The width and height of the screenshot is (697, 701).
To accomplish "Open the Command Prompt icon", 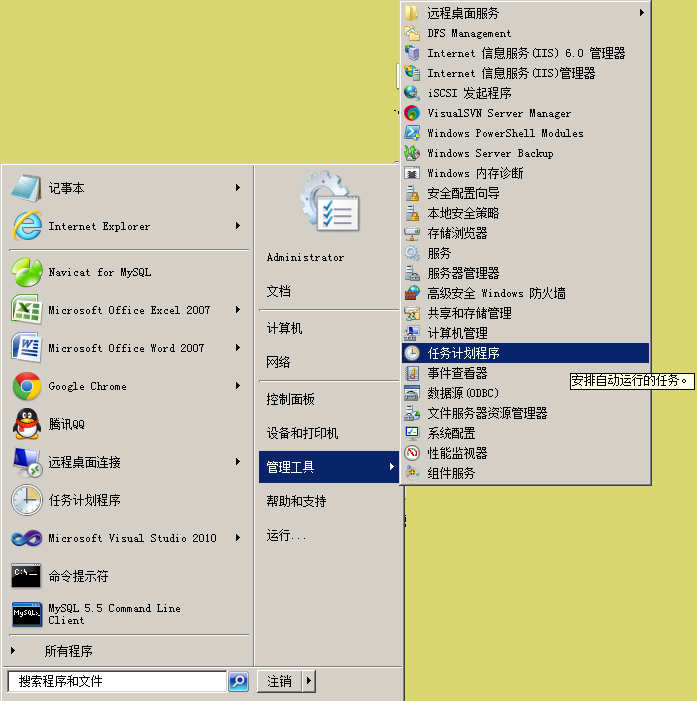I will (x=26, y=576).
